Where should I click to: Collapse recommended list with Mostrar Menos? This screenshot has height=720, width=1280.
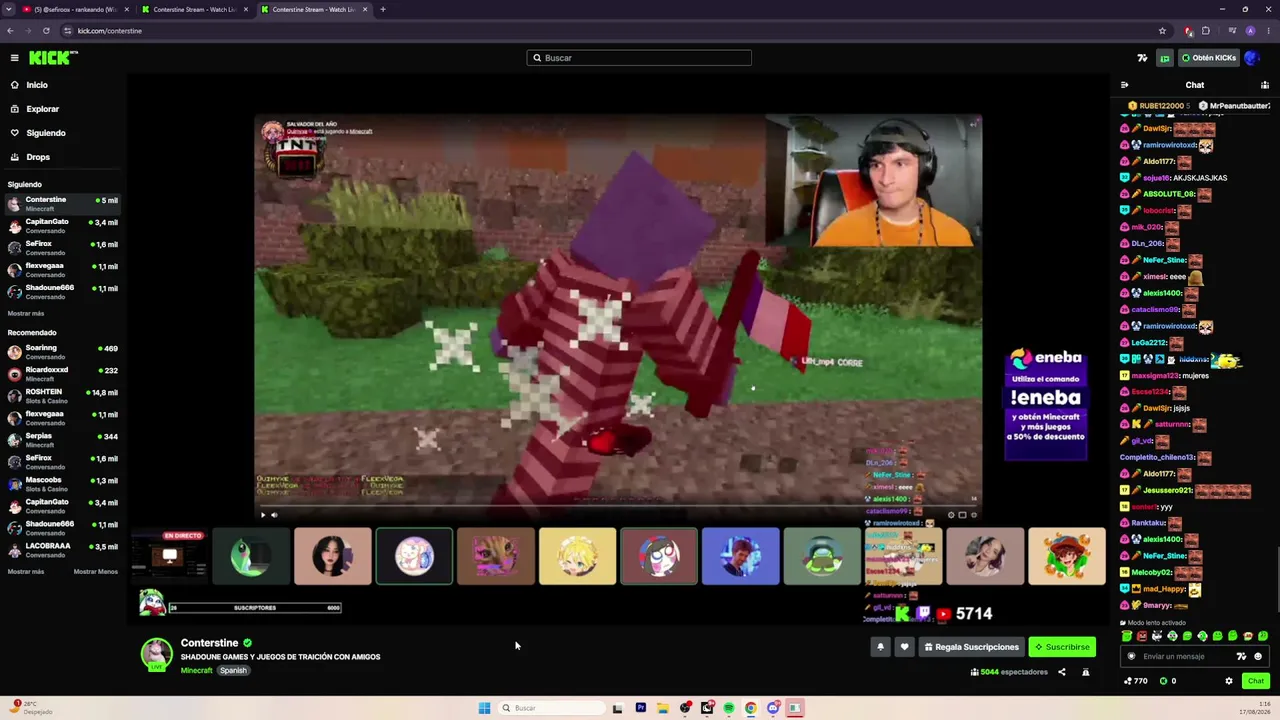click(95, 572)
